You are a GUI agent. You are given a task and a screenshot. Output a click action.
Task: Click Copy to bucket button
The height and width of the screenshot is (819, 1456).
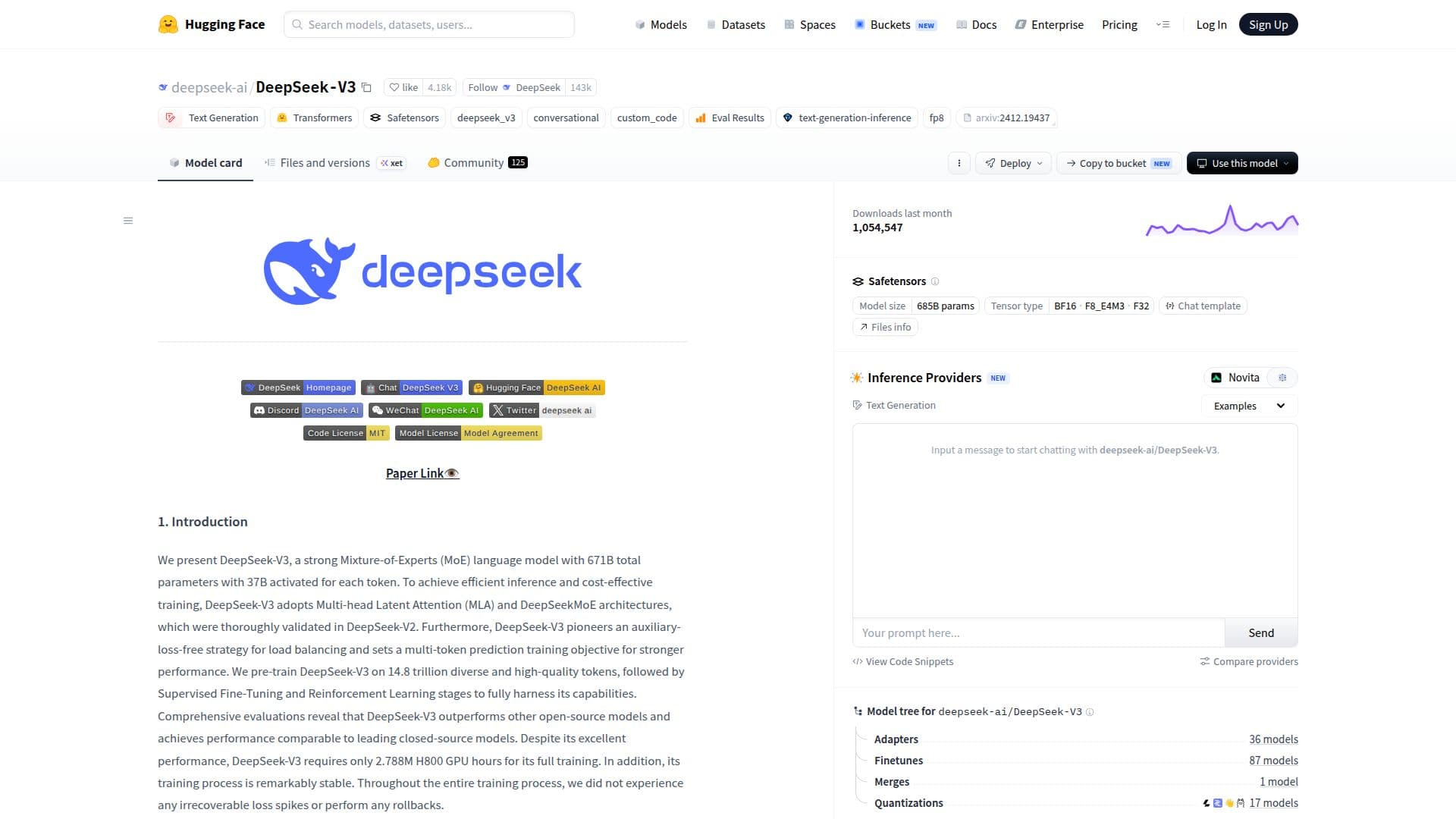pos(1119,163)
